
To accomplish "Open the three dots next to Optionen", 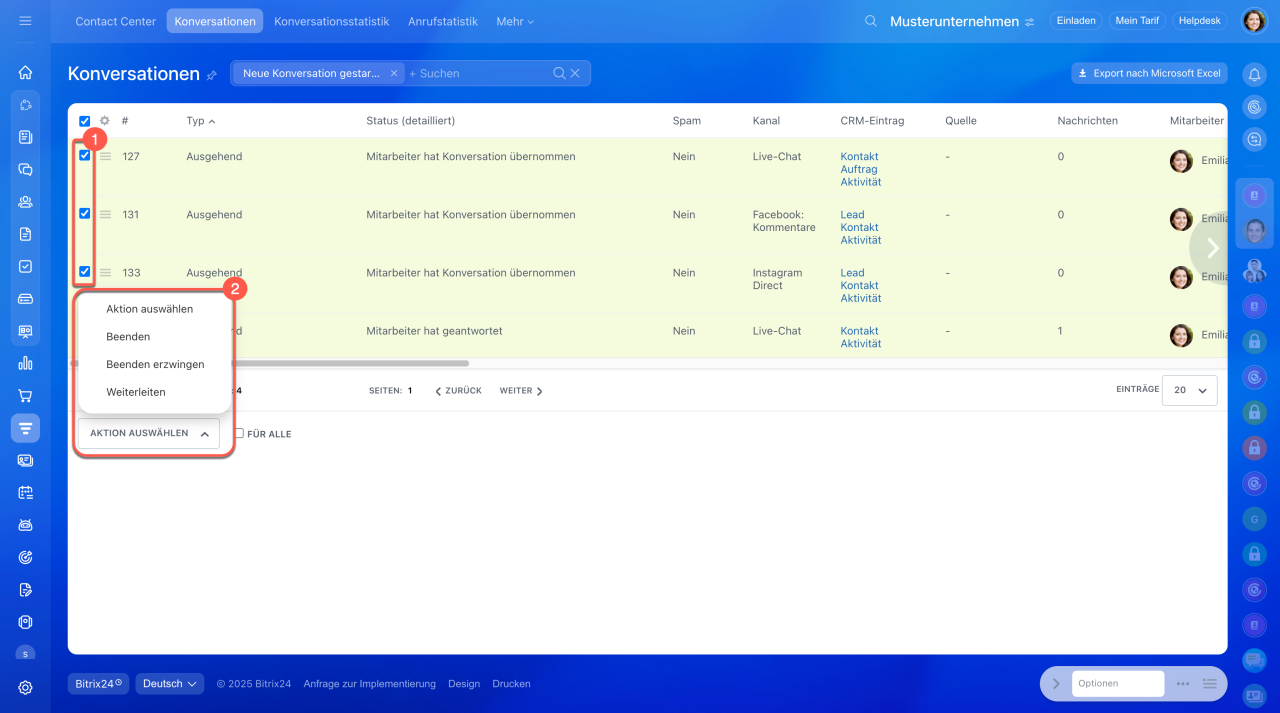I will tap(1183, 684).
